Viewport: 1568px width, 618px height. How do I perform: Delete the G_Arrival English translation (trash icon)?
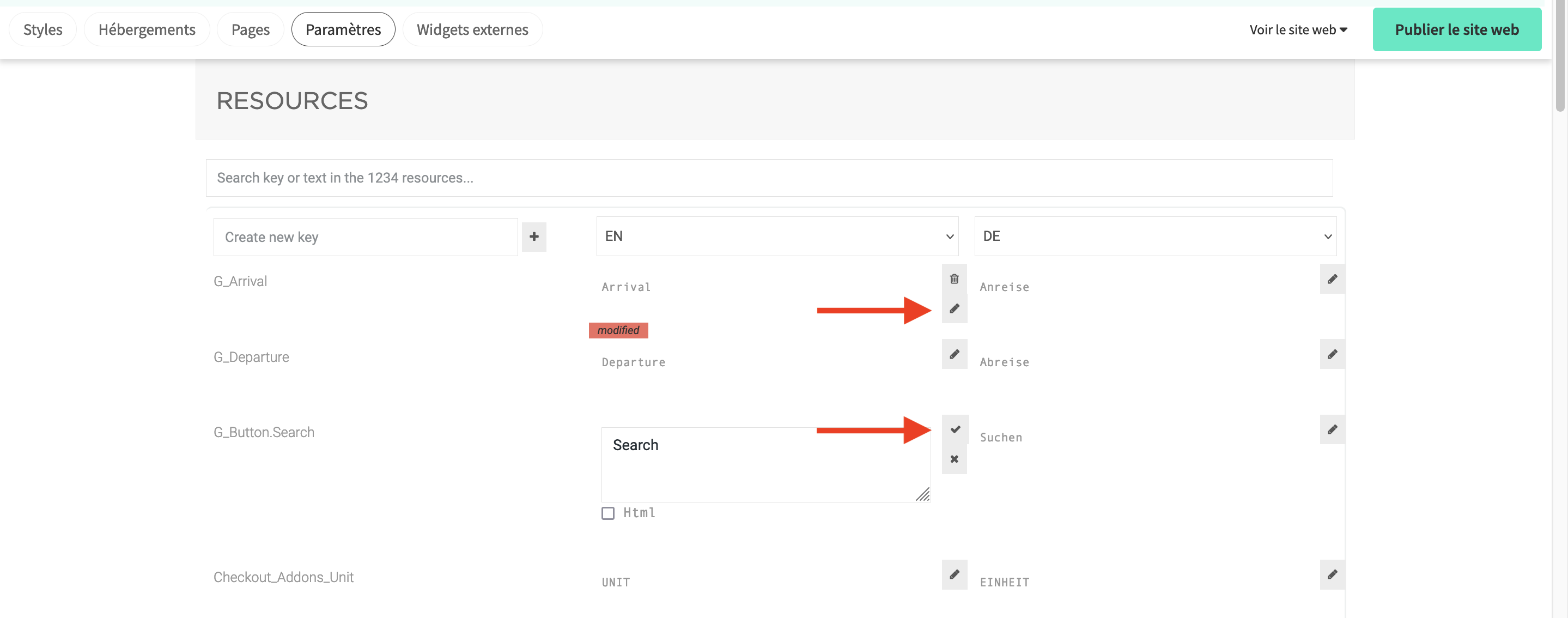[x=954, y=279]
